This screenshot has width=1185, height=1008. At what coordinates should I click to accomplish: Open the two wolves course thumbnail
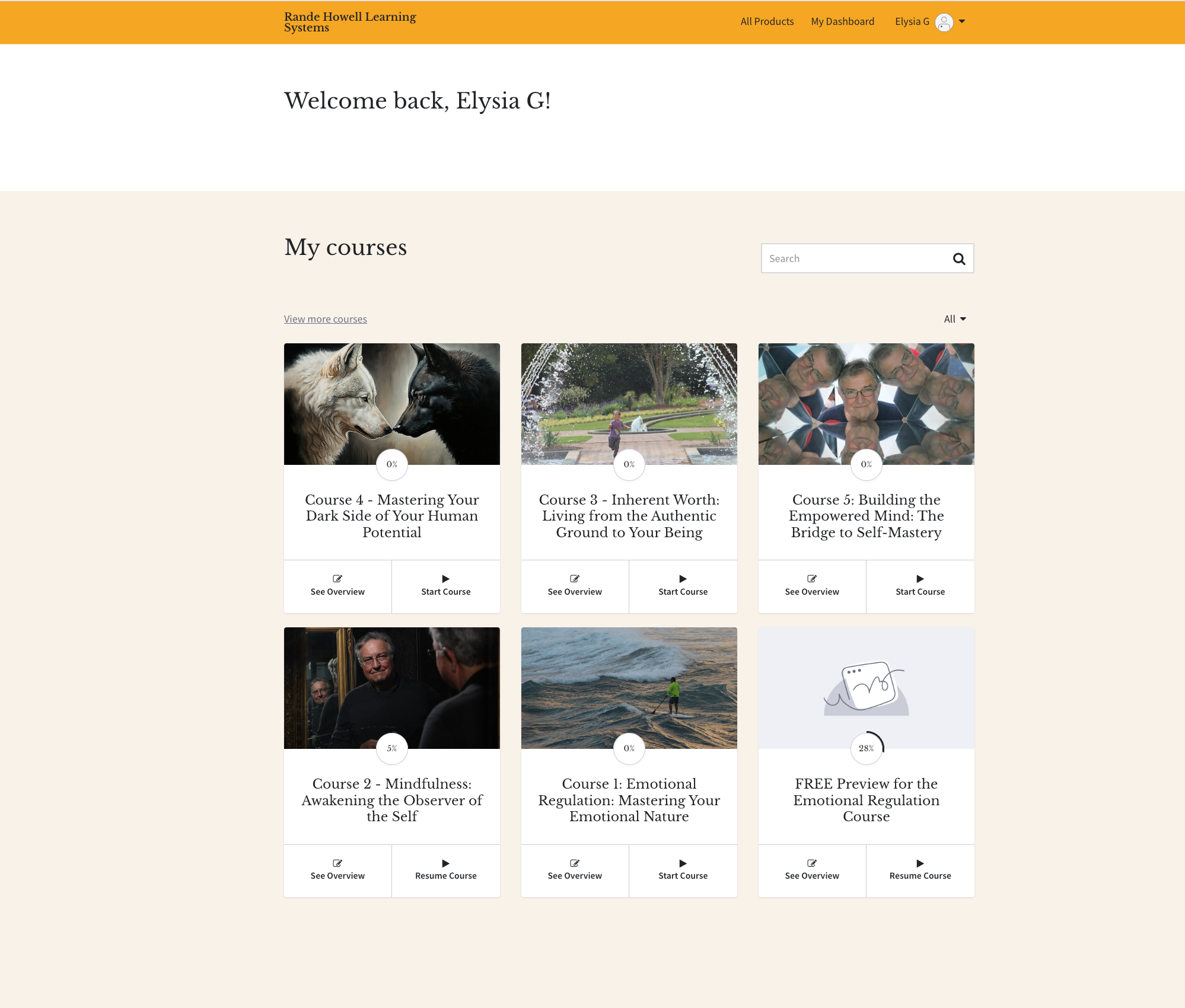[x=391, y=403]
